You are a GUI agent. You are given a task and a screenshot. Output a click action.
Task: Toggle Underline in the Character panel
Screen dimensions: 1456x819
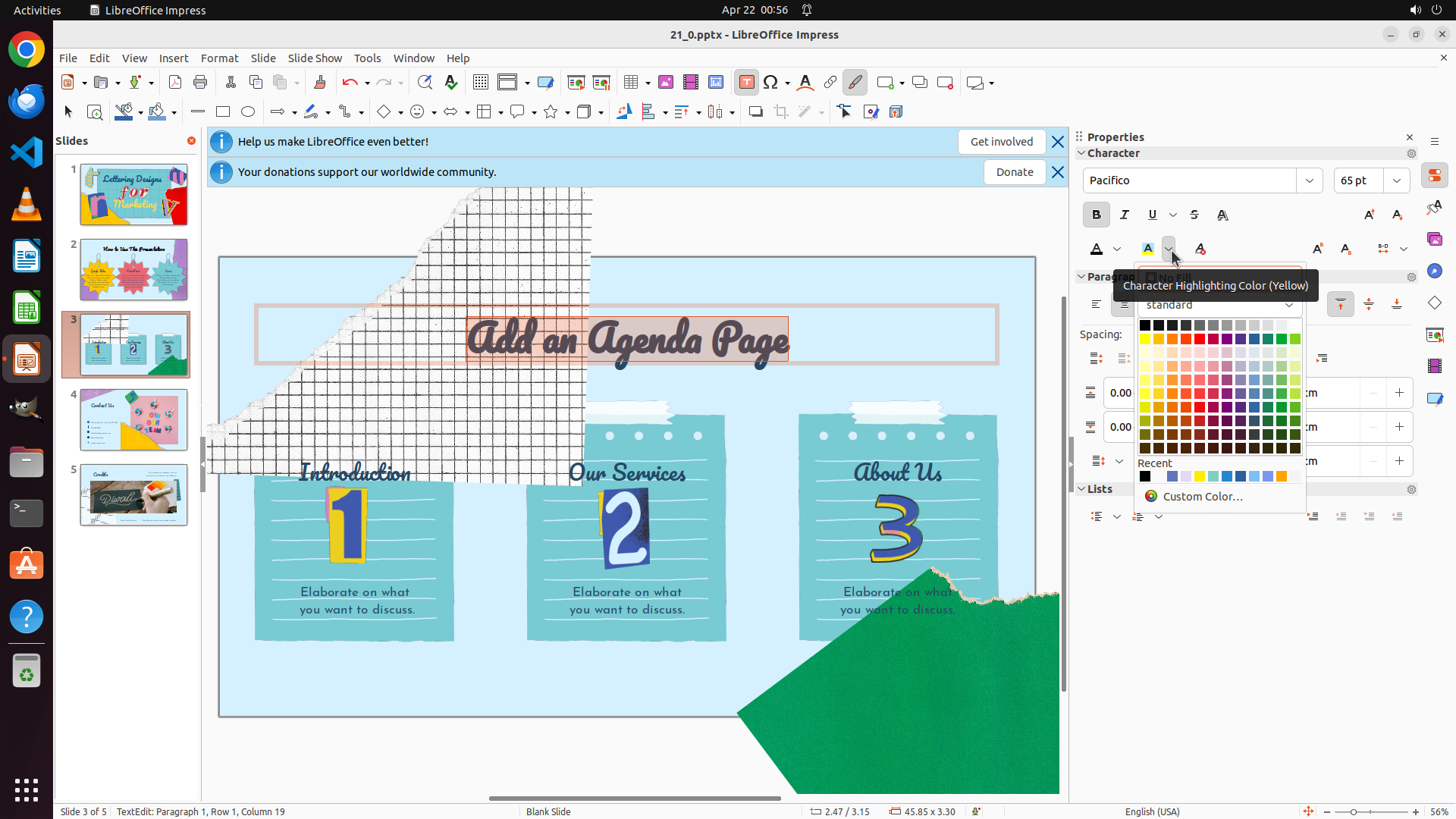pyautogui.click(x=1153, y=215)
